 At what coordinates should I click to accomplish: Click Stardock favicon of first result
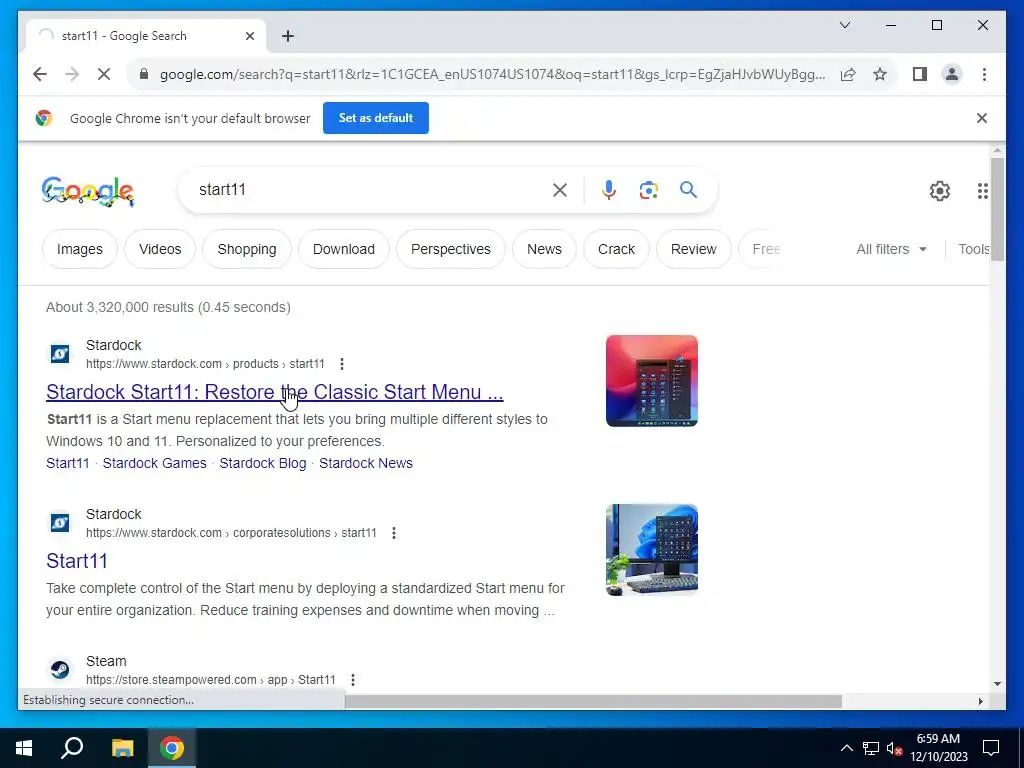pos(59,354)
